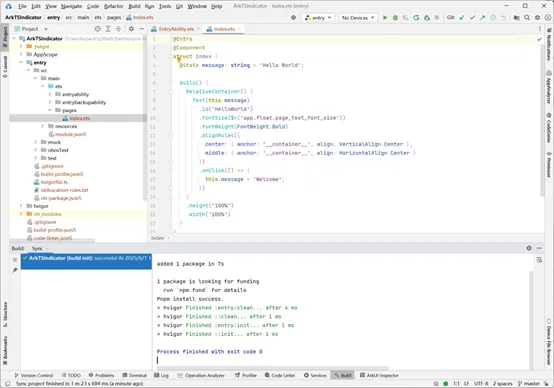This screenshot has height=388, width=554.
Task: Expand the entryability folder
Action: [50, 94]
